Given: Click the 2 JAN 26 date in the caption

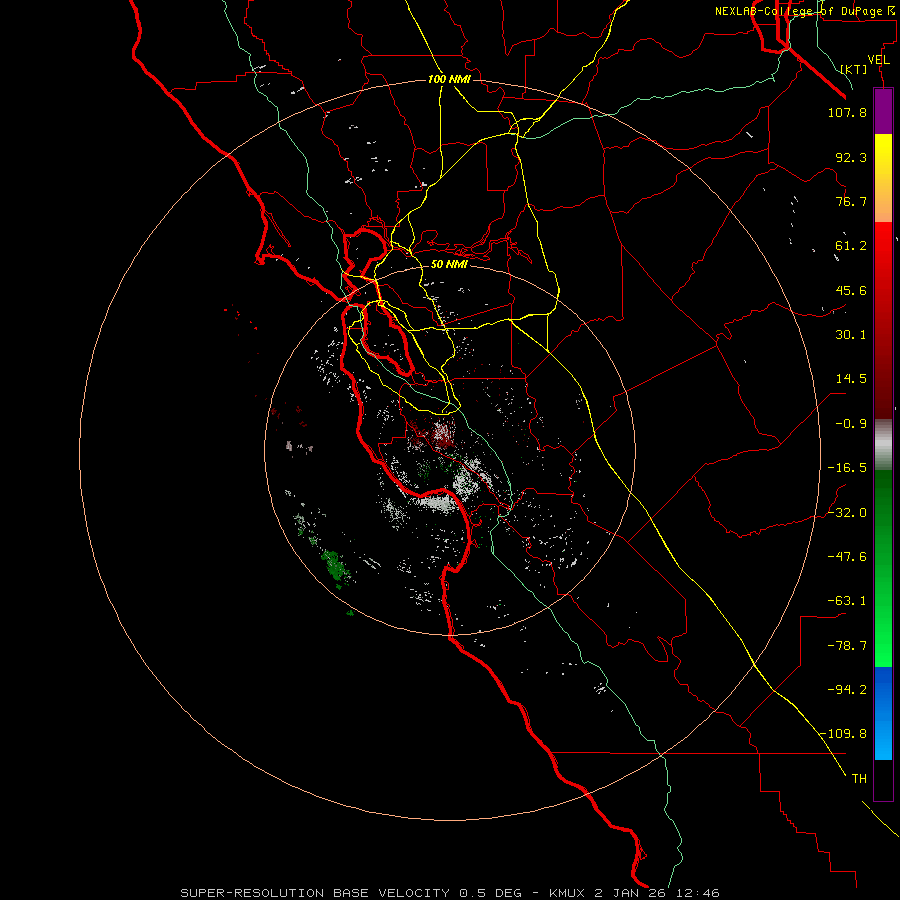Looking at the screenshot, I should click(630, 893).
